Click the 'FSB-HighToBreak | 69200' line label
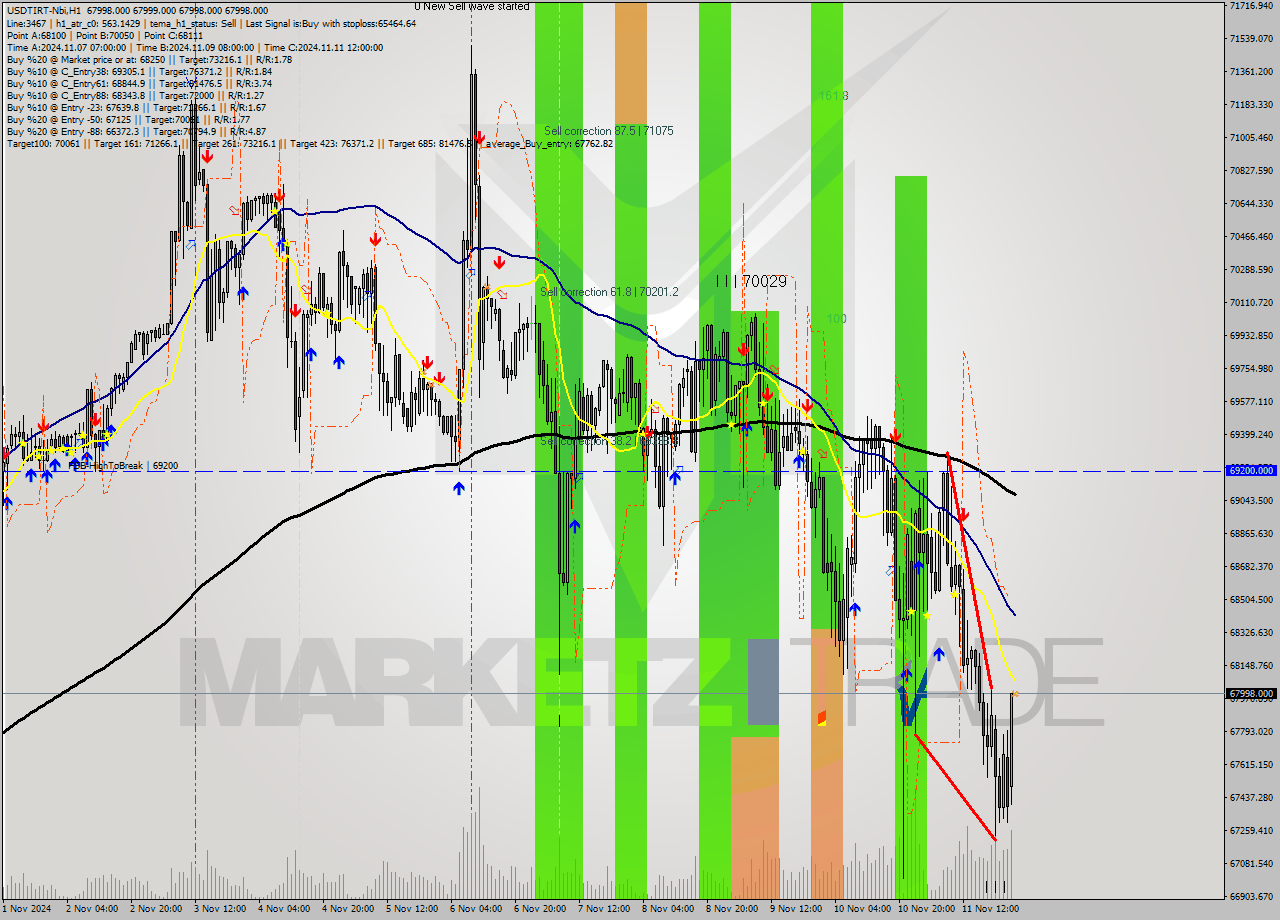1280x920 pixels. 122,466
